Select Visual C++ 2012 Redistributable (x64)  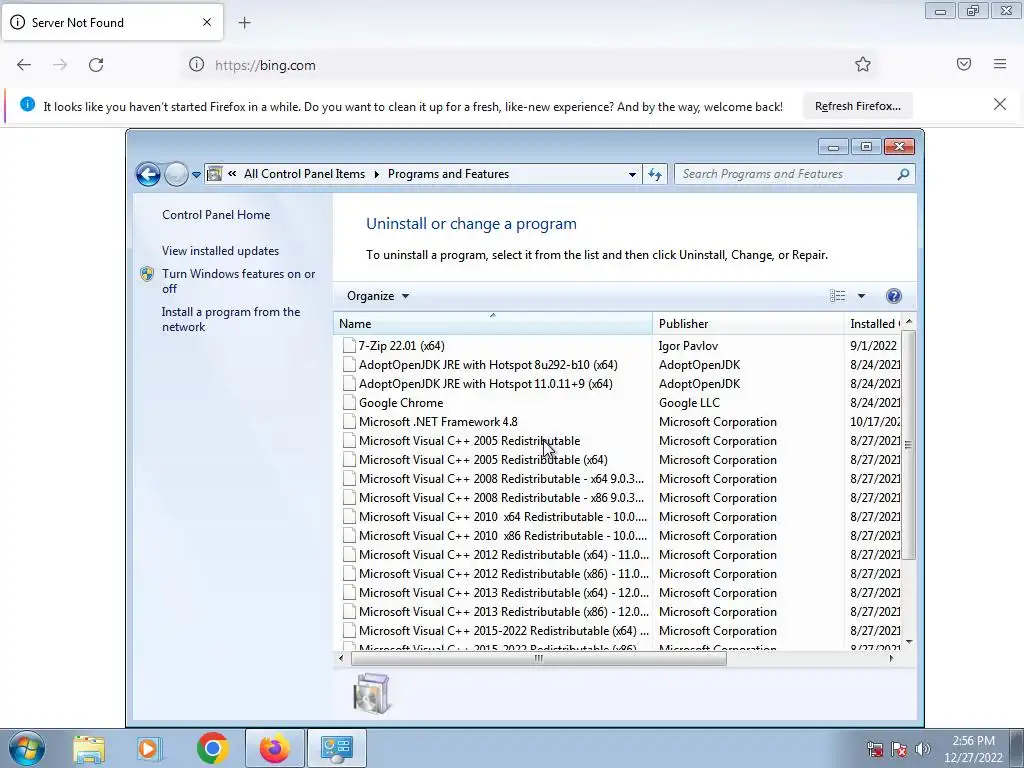pos(504,554)
